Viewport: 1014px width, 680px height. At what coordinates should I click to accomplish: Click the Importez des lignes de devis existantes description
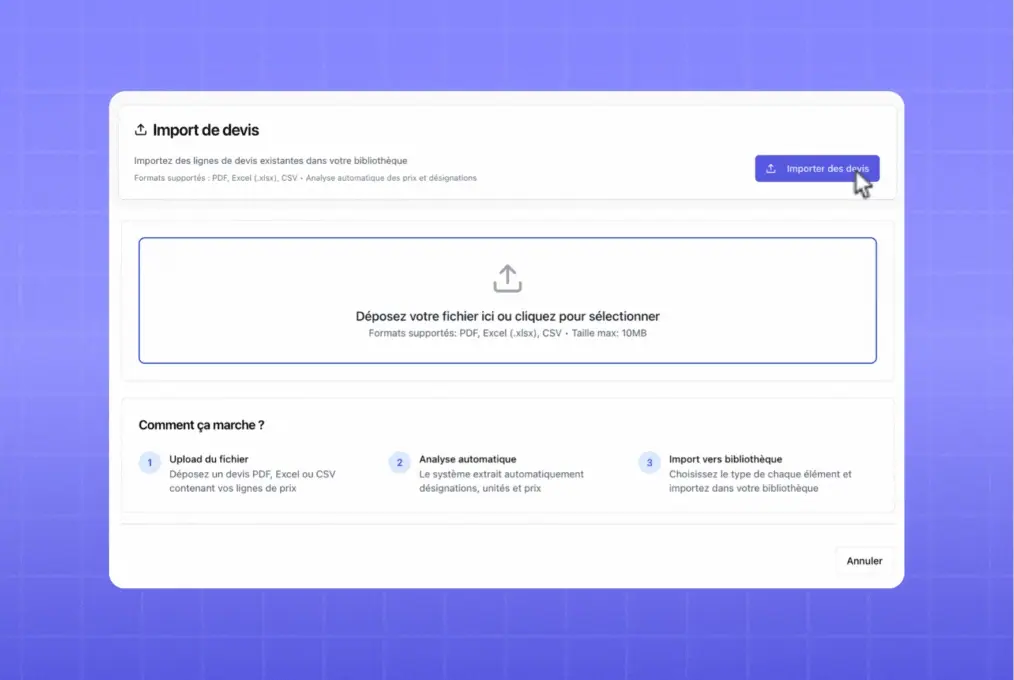270,161
